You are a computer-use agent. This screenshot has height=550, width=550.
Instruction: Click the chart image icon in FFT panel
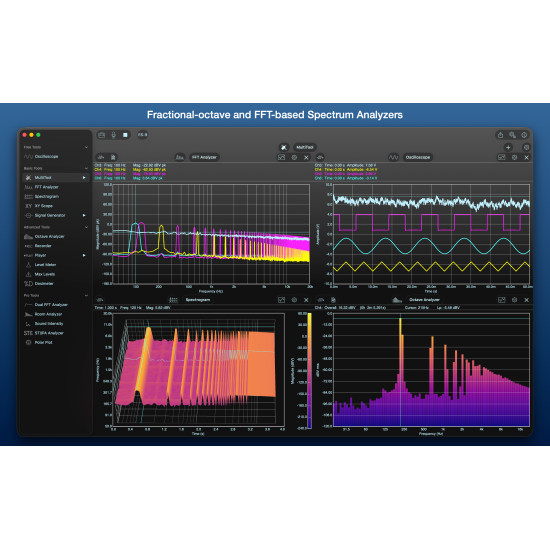coord(282,157)
